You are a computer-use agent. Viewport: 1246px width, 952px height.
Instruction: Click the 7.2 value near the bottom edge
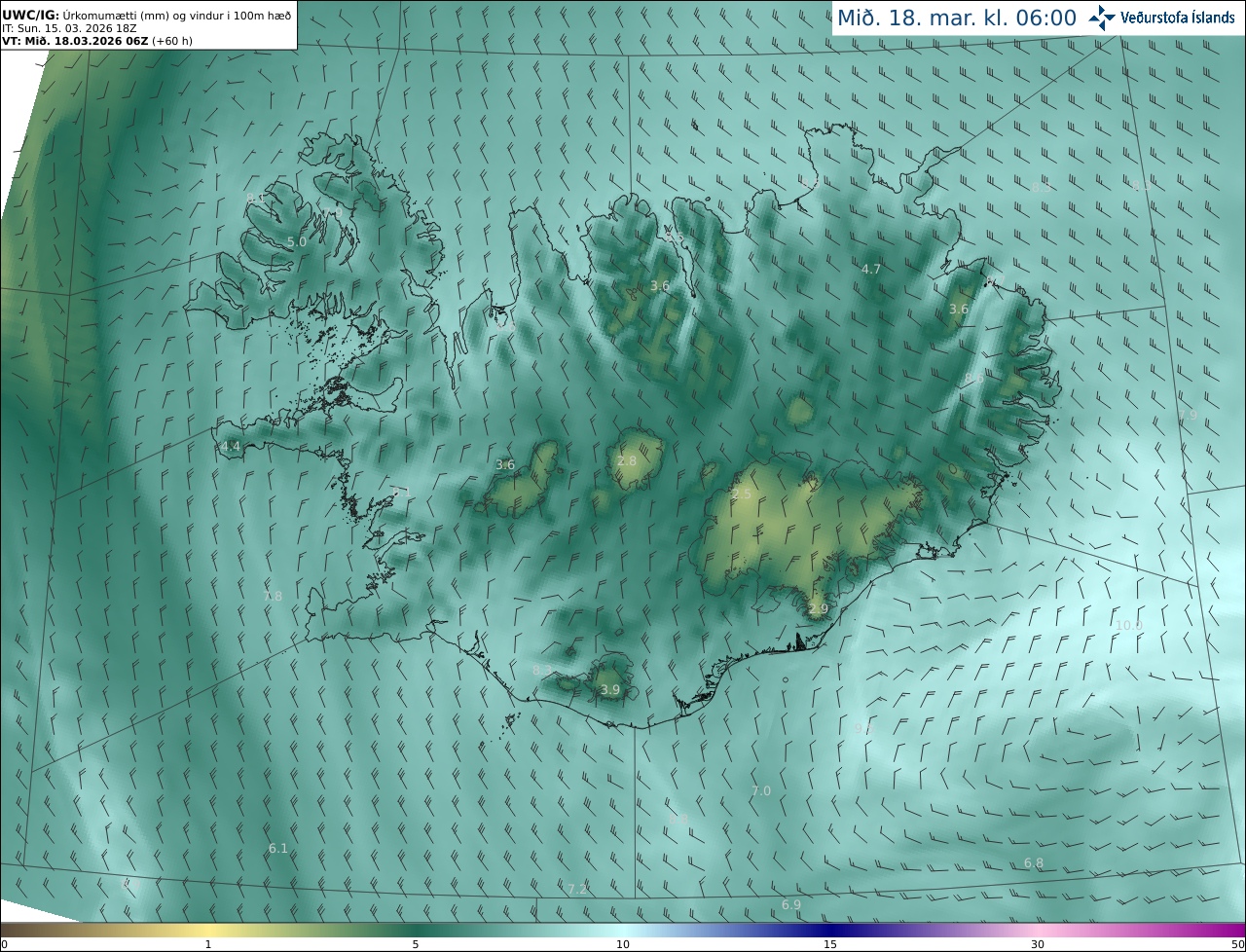point(577,890)
